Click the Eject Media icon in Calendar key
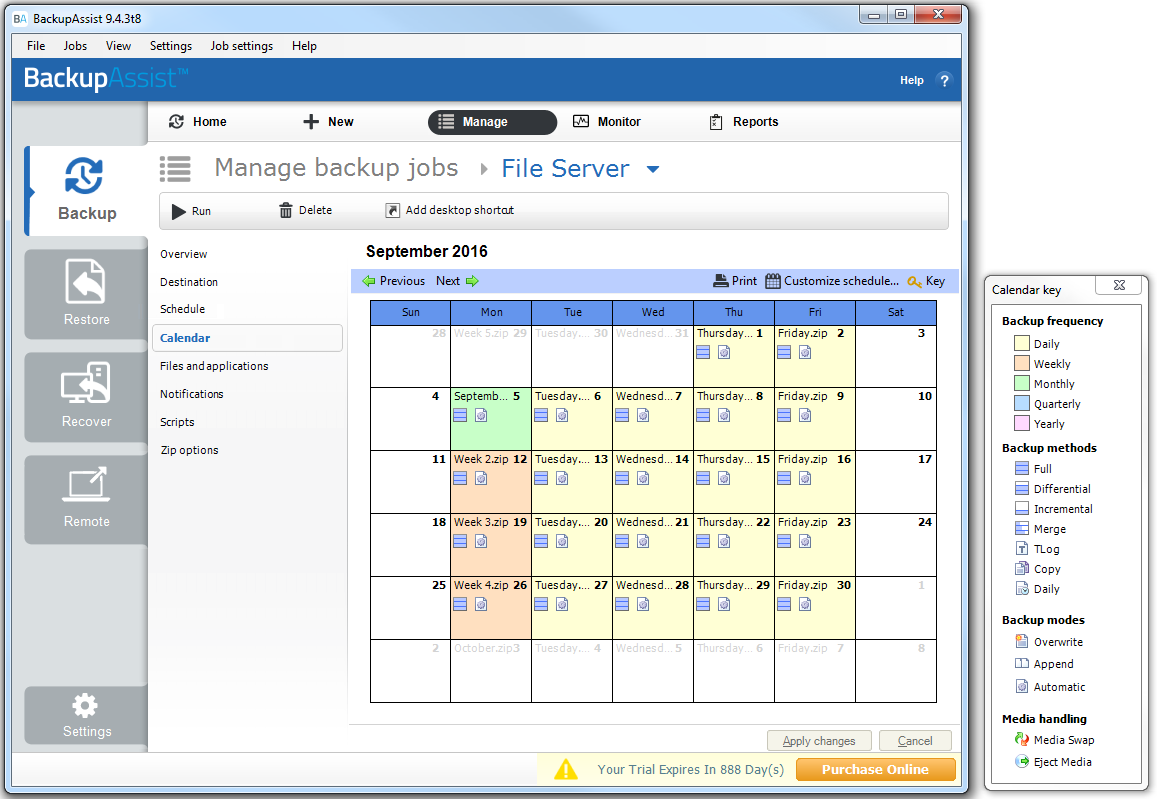 click(1021, 761)
